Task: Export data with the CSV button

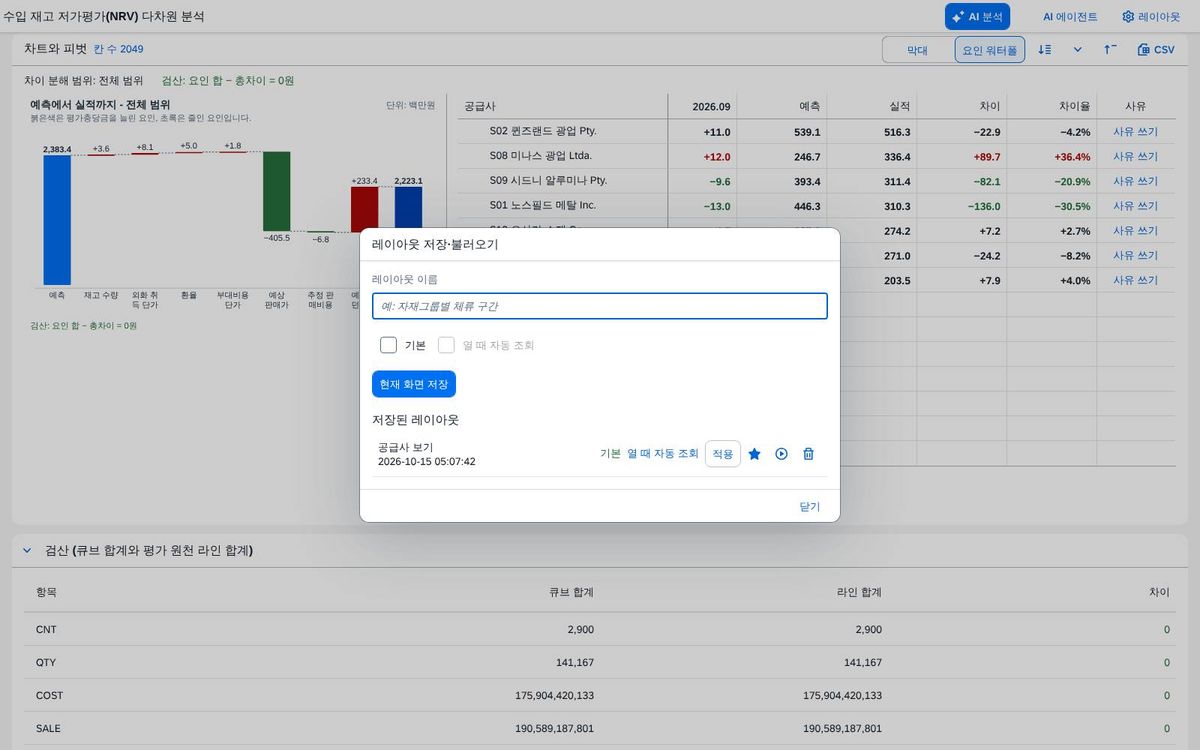Action: pyautogui.click(x=1156, y=49)
